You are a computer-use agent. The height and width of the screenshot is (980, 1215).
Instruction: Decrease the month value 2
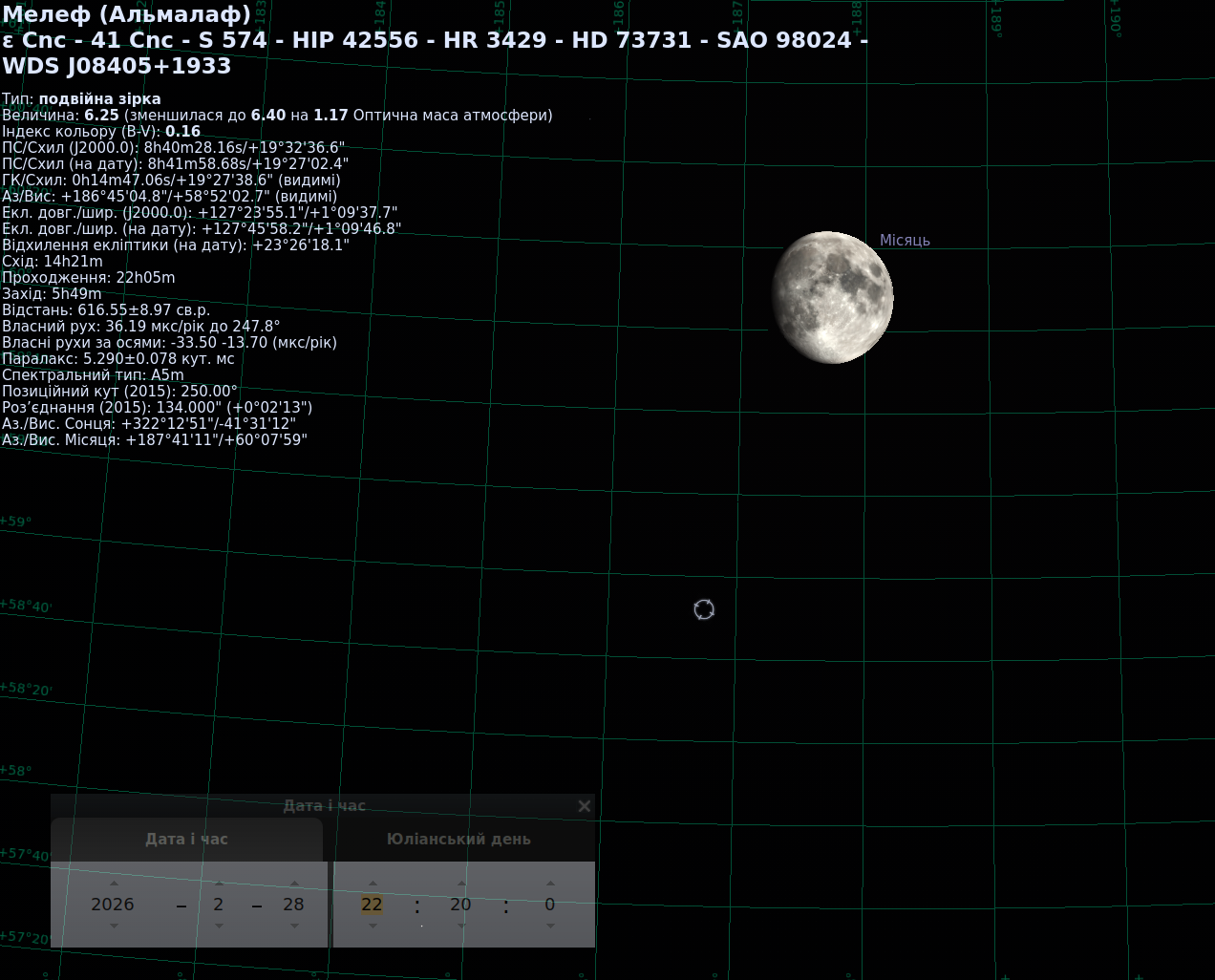click(x=219, y=926)
